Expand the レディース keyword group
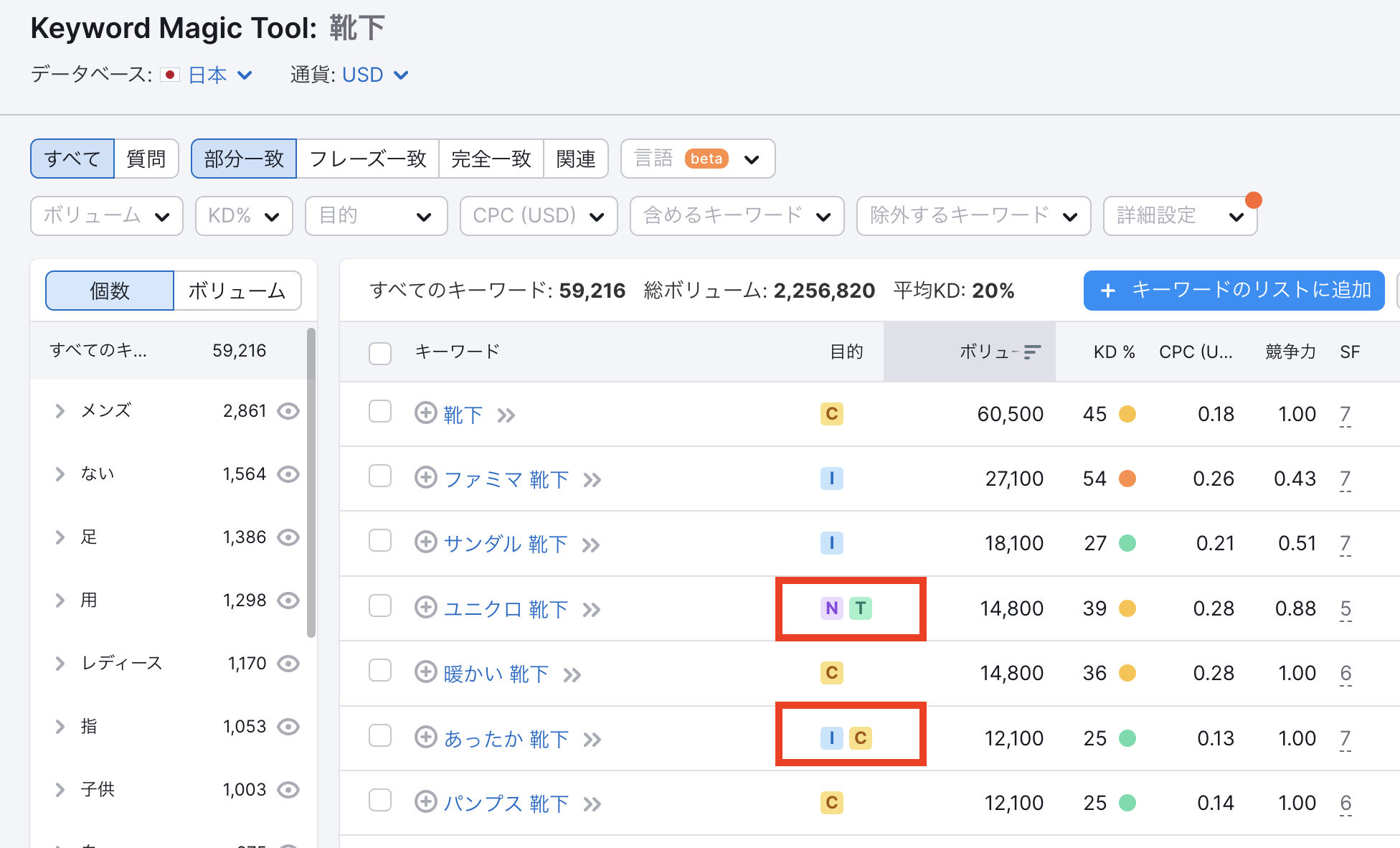1400x848 pixels. point(60,664)
